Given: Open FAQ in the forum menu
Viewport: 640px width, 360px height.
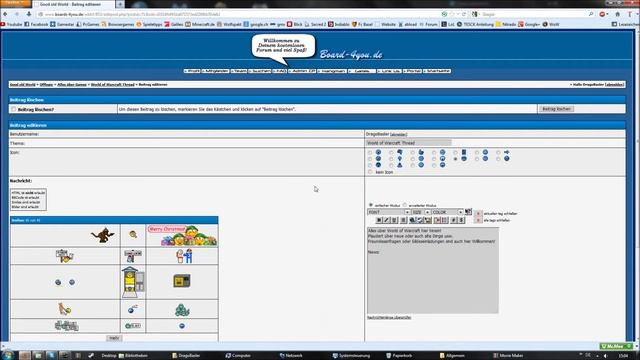Looking at the screenshot, I should point(280,71).
